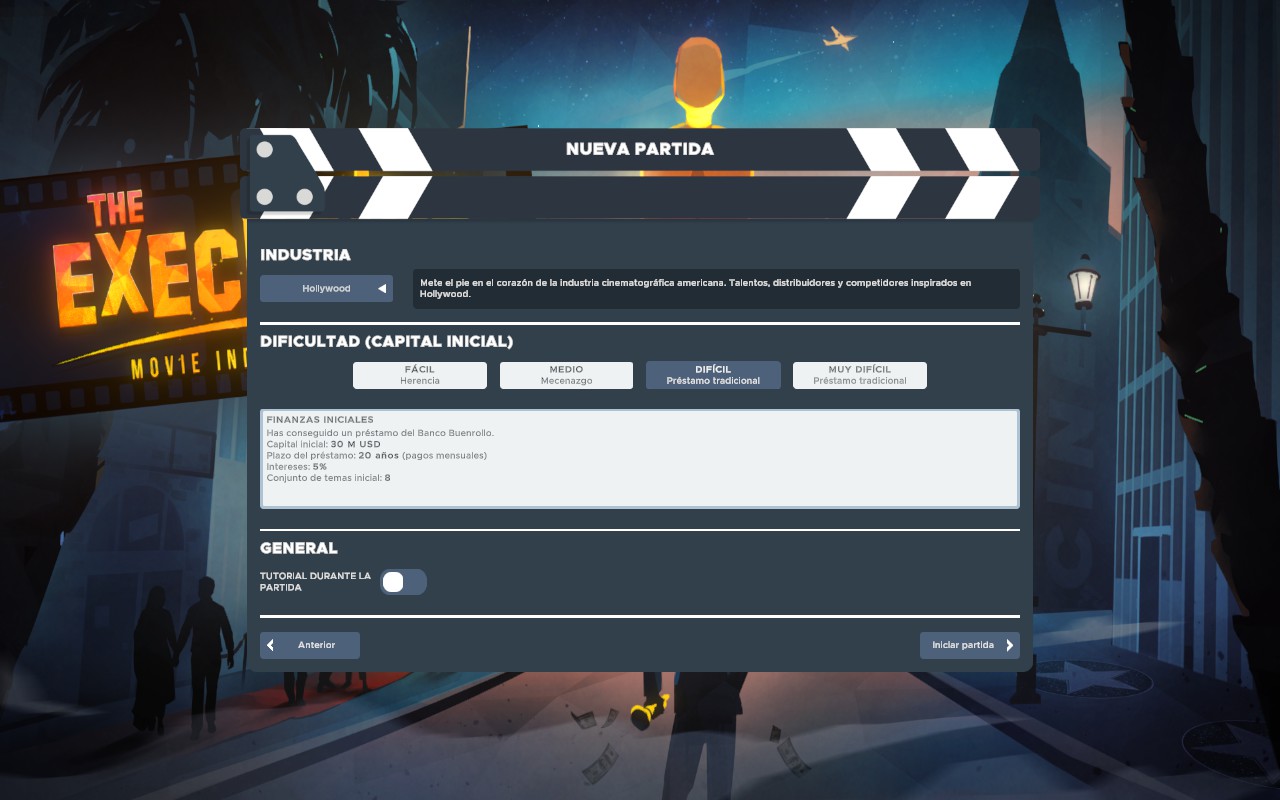Select Fácil difficulty (Herencia)
The image size is (1280, 800).
click(420, 375)
